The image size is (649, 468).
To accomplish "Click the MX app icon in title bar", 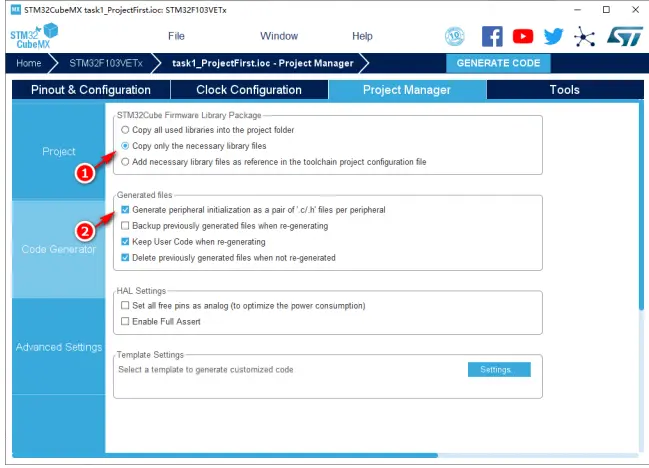I will 16,9.
